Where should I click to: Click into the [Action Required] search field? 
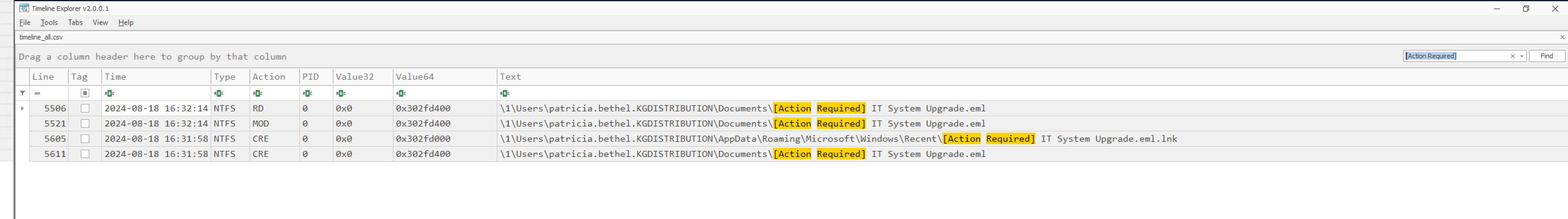click(1455, 56)
